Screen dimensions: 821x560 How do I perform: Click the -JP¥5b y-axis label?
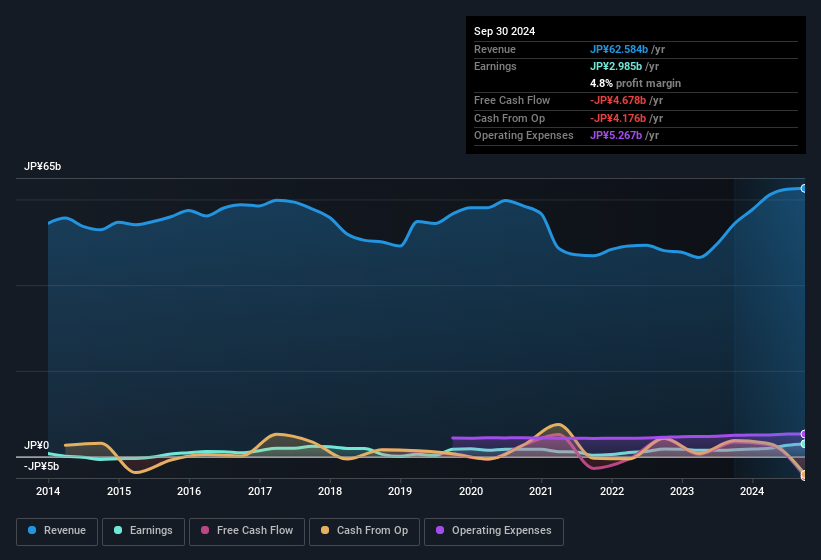click(x=41, y=466)
